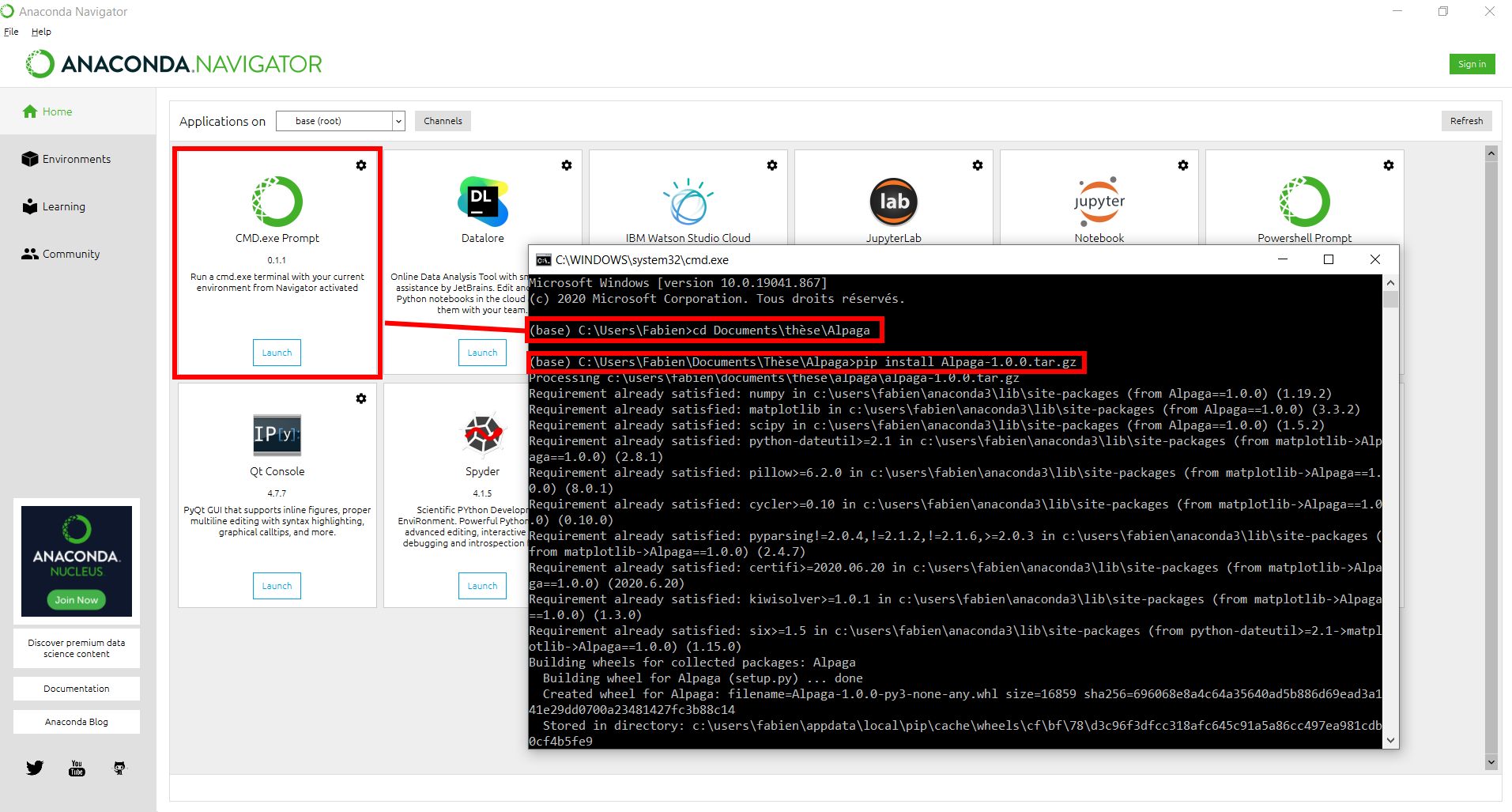Click the Jupyter Notebook application icon
Screen dimensions: 1512x812
[x=1099, y=202]
